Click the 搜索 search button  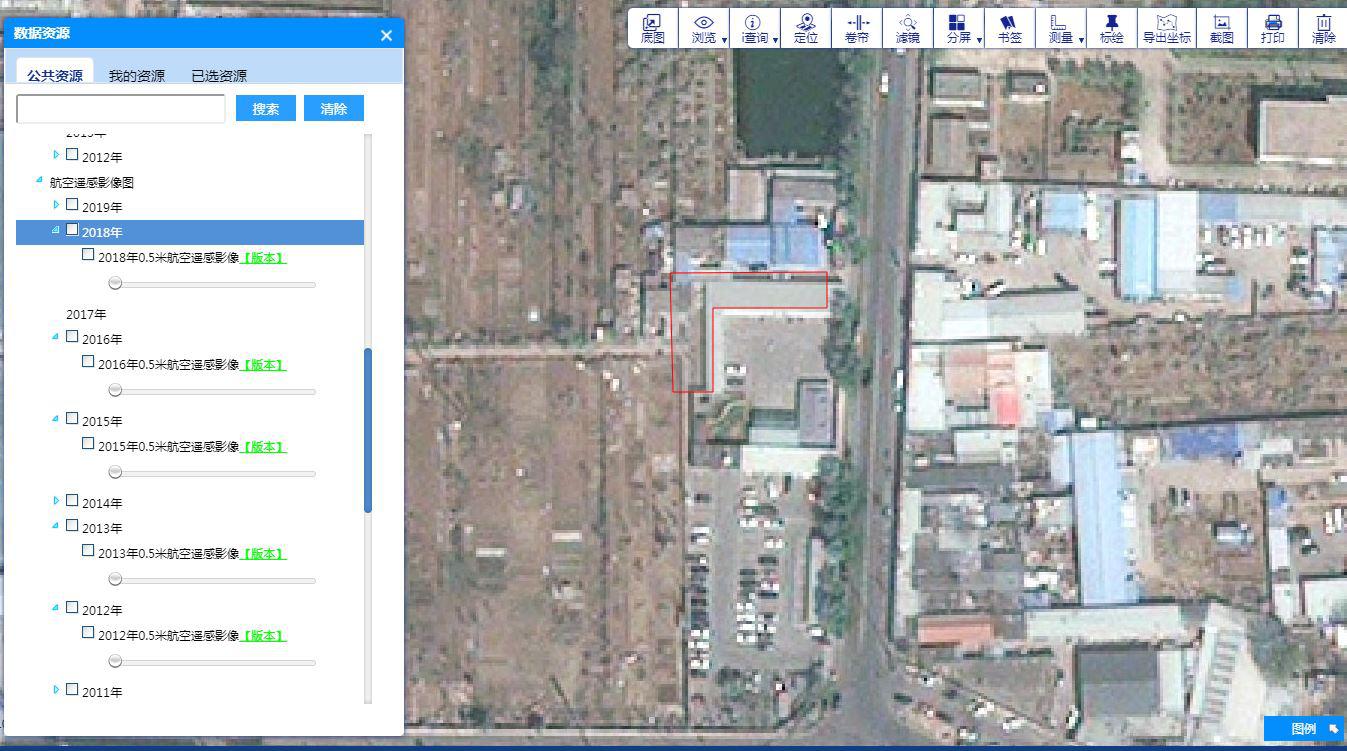tap(266, 109)
